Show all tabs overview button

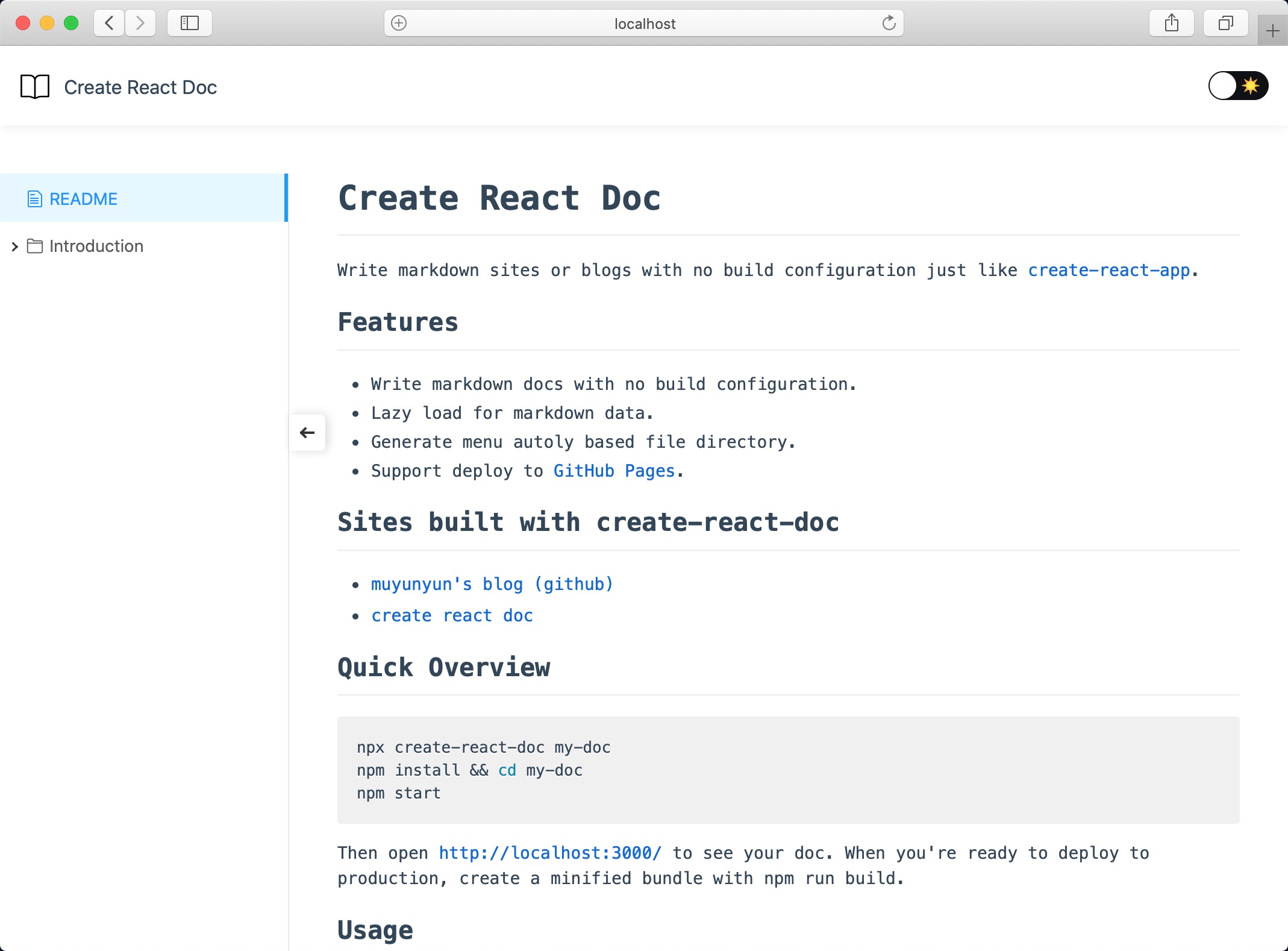(x=1225, y=24)
